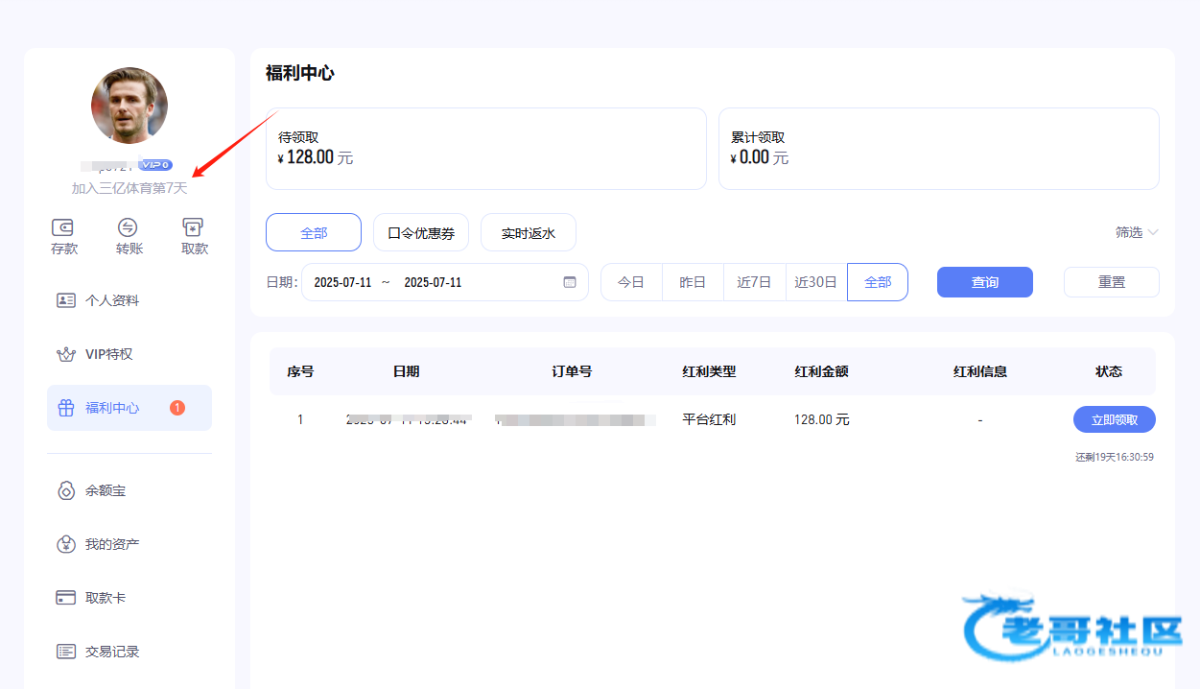Switch to the 口令优惠券 tab

click(420, 233)
